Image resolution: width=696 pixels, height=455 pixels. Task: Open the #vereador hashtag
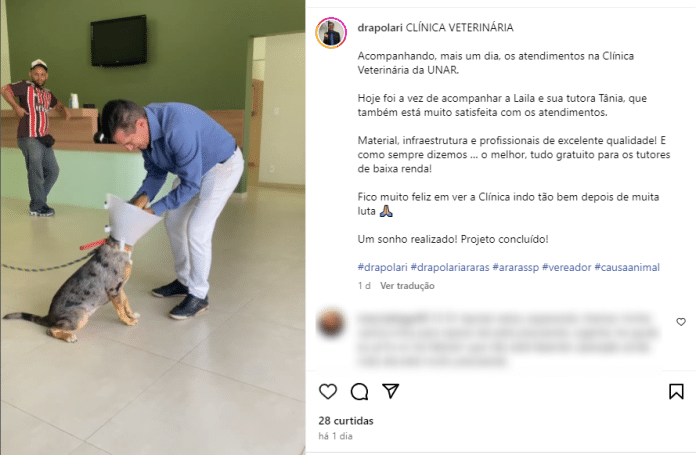(x=566, y=267)
